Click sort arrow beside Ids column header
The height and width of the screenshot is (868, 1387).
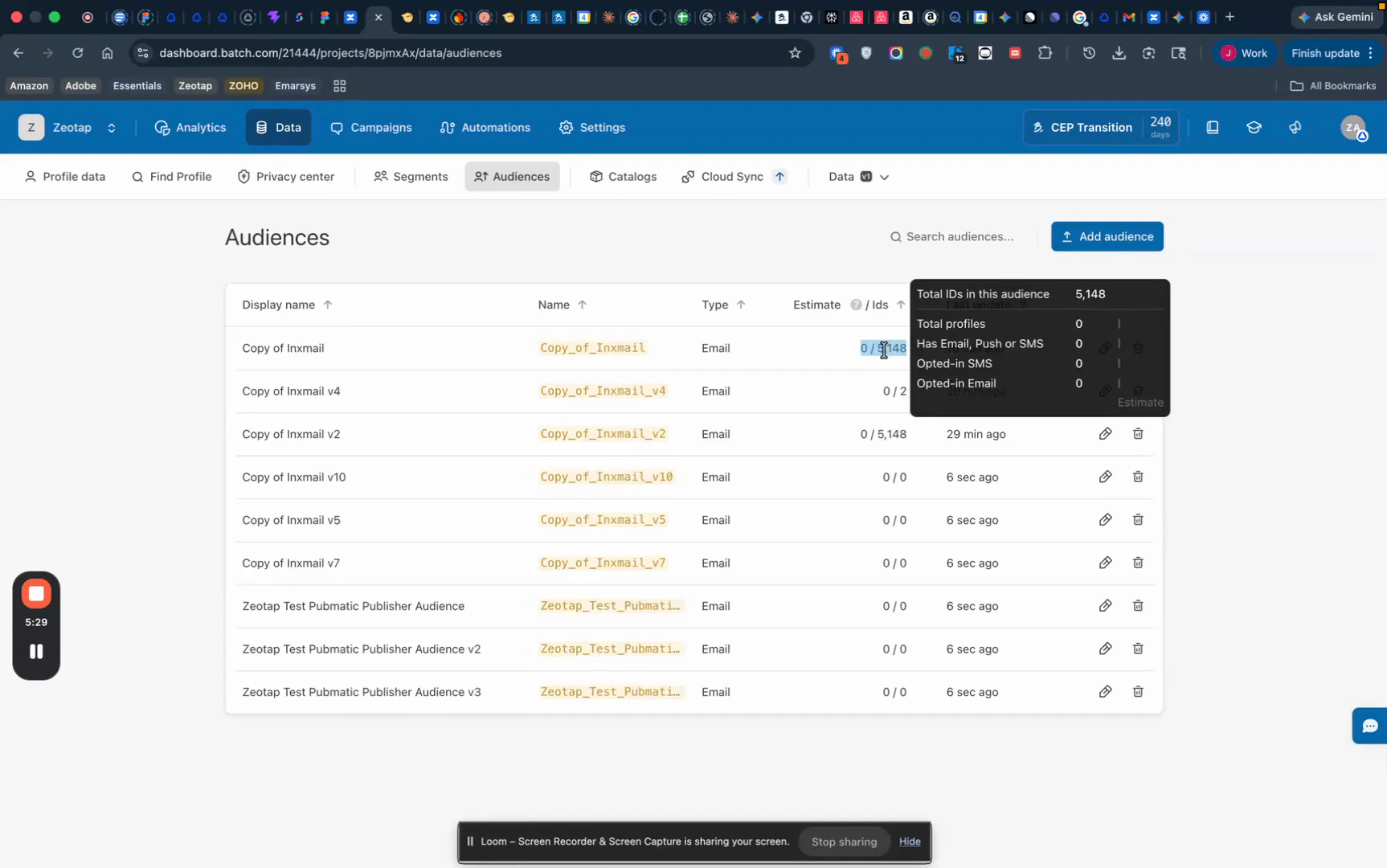(x=901, y=305)
